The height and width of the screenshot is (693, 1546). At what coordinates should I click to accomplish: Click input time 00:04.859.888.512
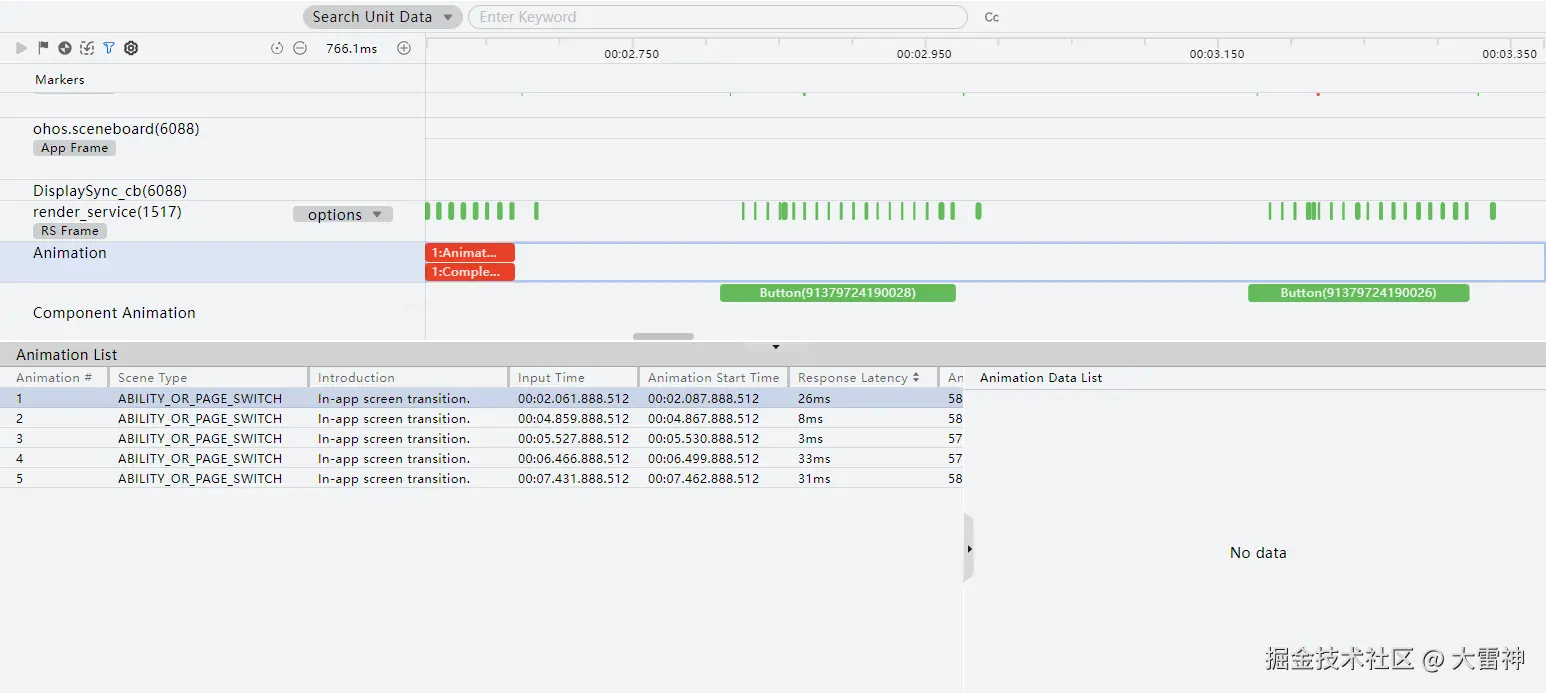tap(573, 419)
